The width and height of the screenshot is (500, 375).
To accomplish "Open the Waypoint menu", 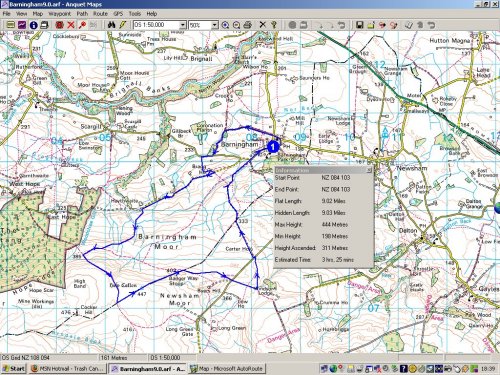I will [x=60, y=14].
